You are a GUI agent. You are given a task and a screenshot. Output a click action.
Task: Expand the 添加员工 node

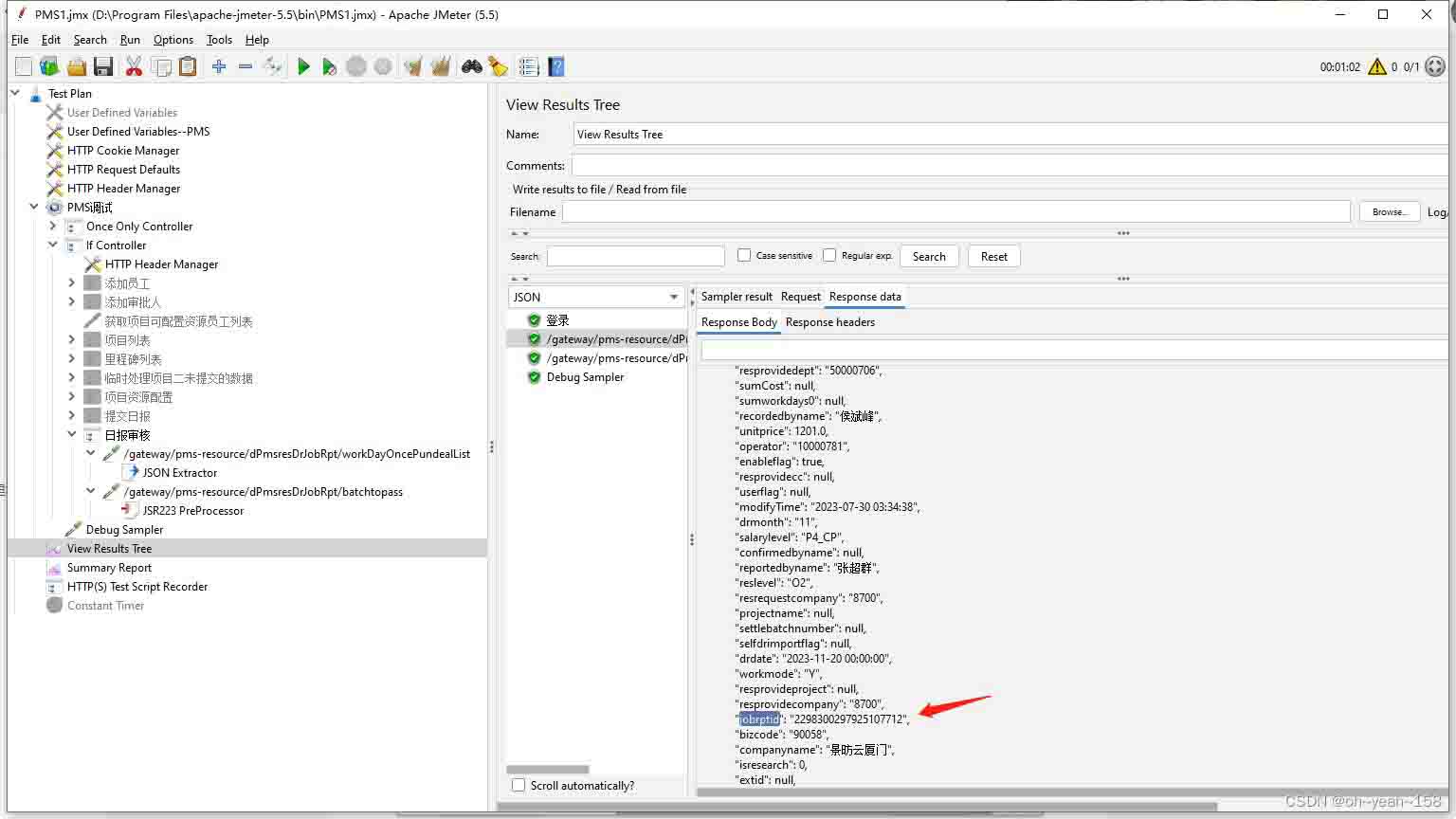[x=72, y=282]
